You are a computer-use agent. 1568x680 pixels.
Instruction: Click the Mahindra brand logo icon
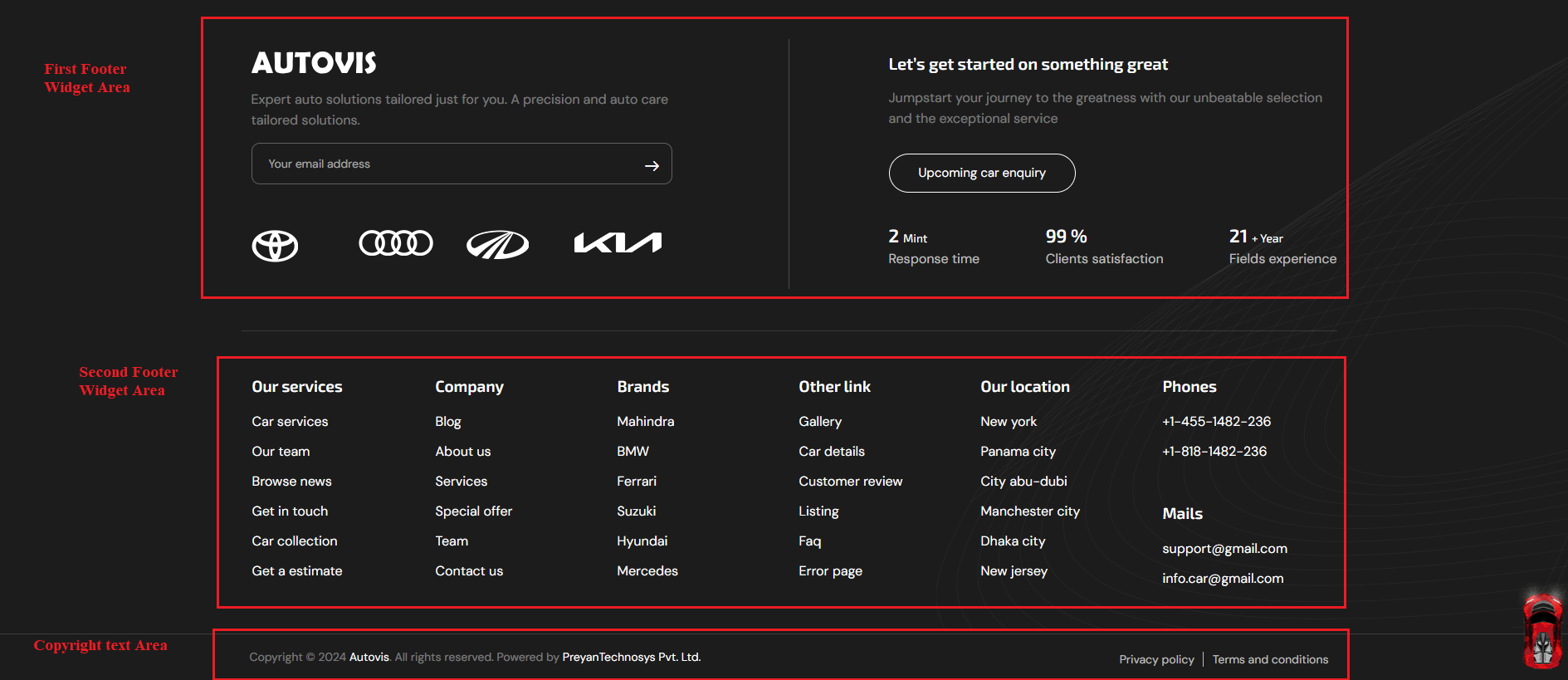497,245
